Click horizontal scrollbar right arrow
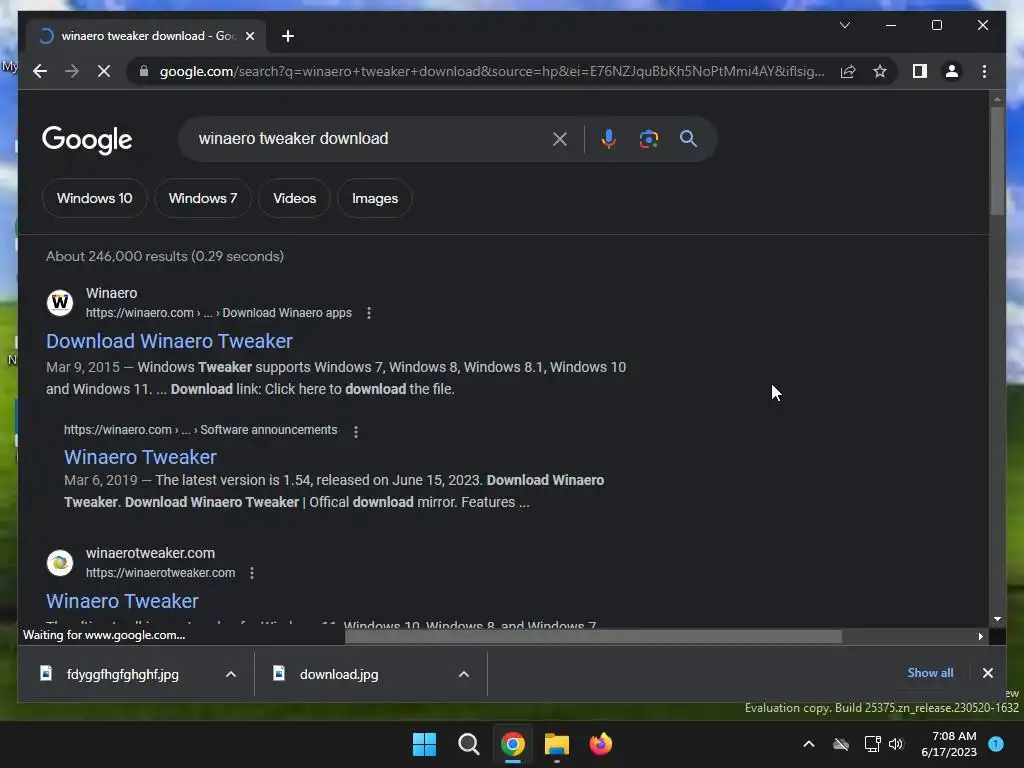 981,636
